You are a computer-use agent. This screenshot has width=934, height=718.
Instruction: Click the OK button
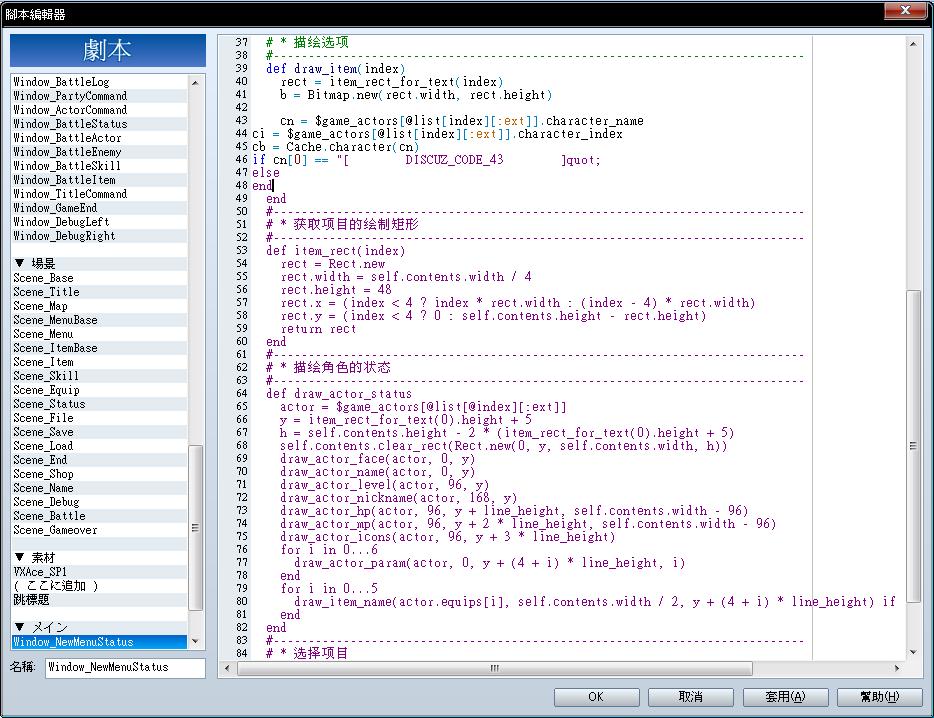click(x=596, y=697)
